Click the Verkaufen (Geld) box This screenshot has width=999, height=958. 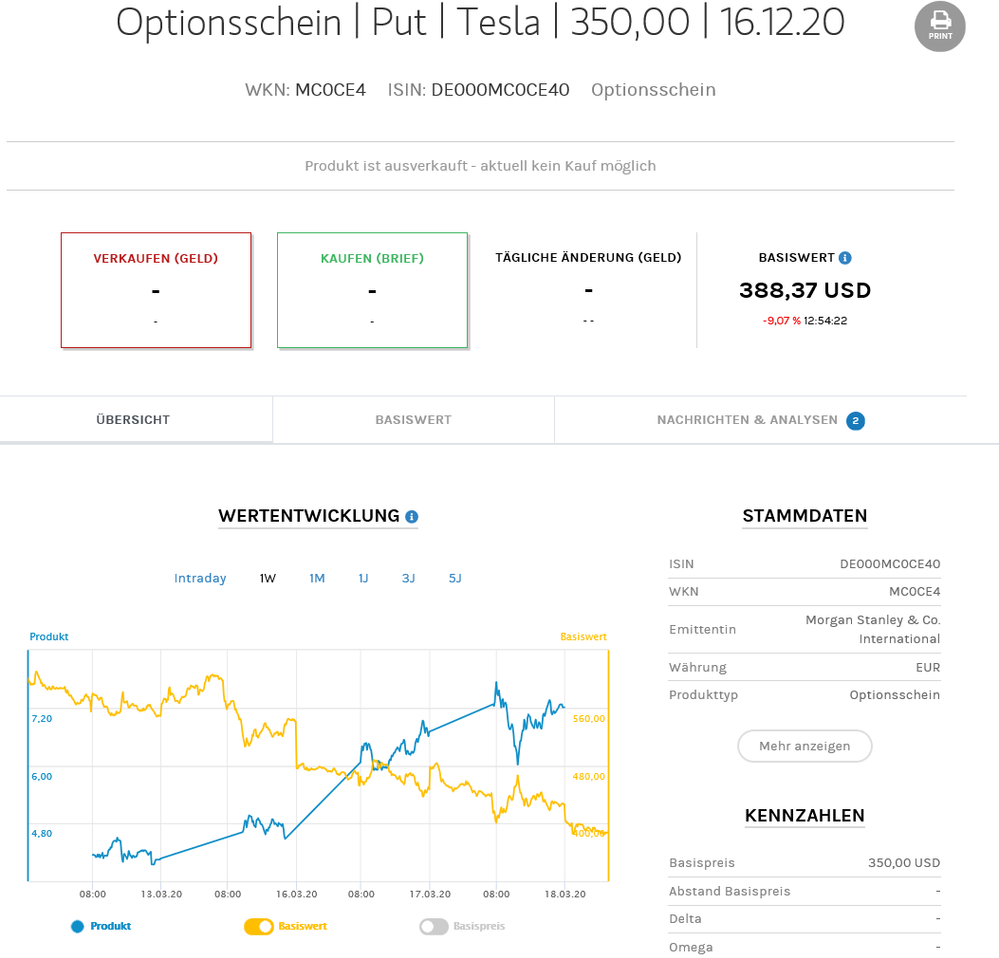point(156,290)
